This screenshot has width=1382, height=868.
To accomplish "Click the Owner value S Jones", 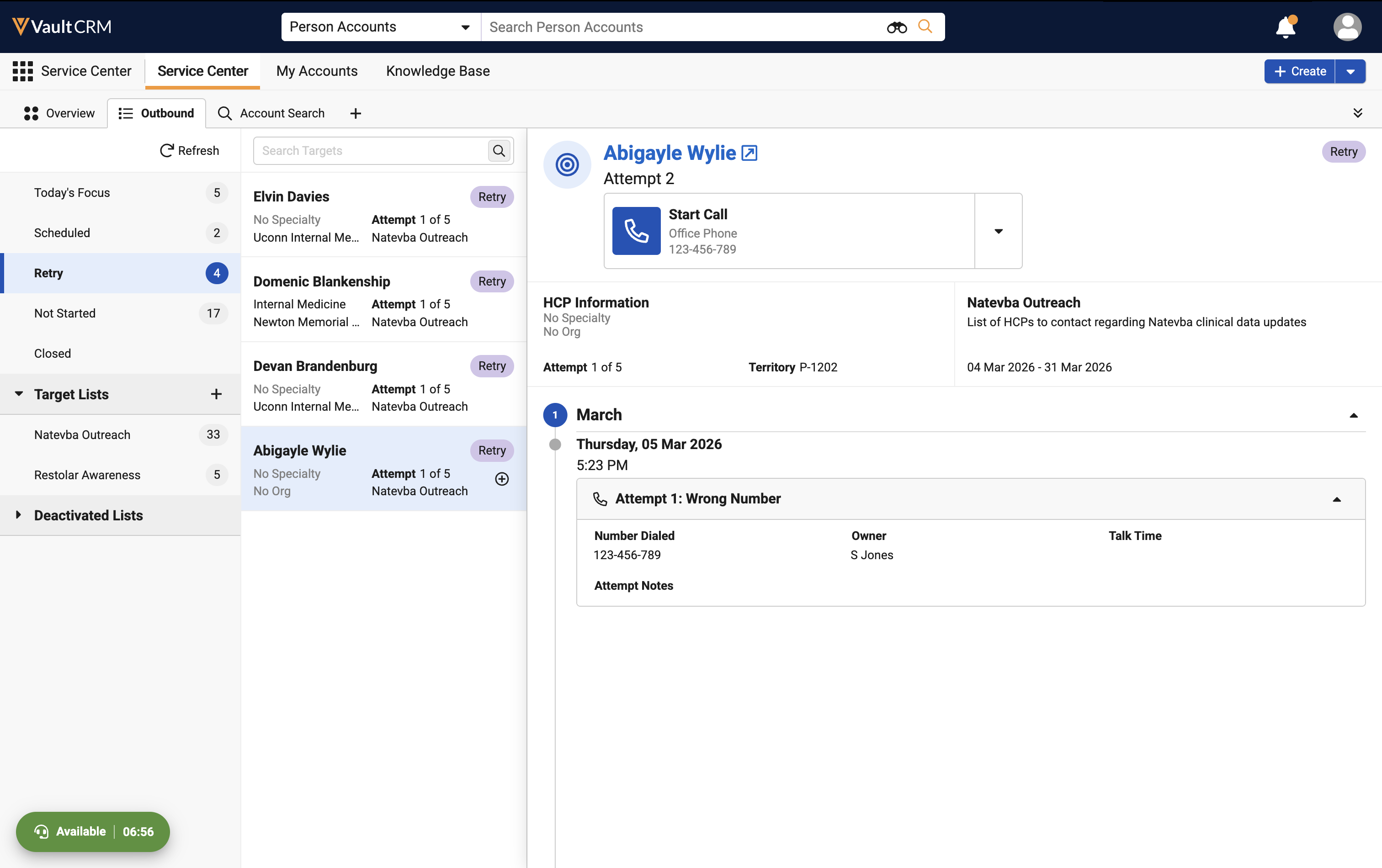I will point(872,555).
